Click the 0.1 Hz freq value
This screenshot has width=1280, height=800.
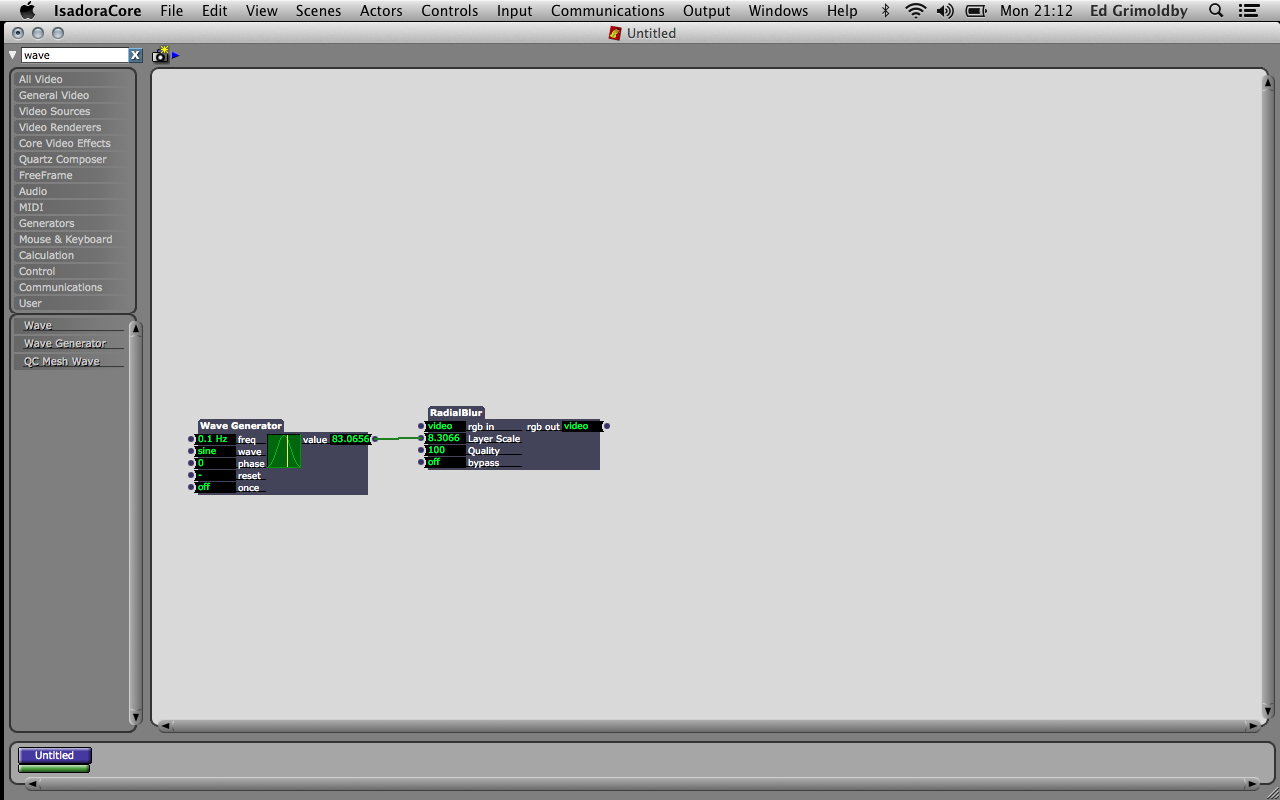coord(215,439)
